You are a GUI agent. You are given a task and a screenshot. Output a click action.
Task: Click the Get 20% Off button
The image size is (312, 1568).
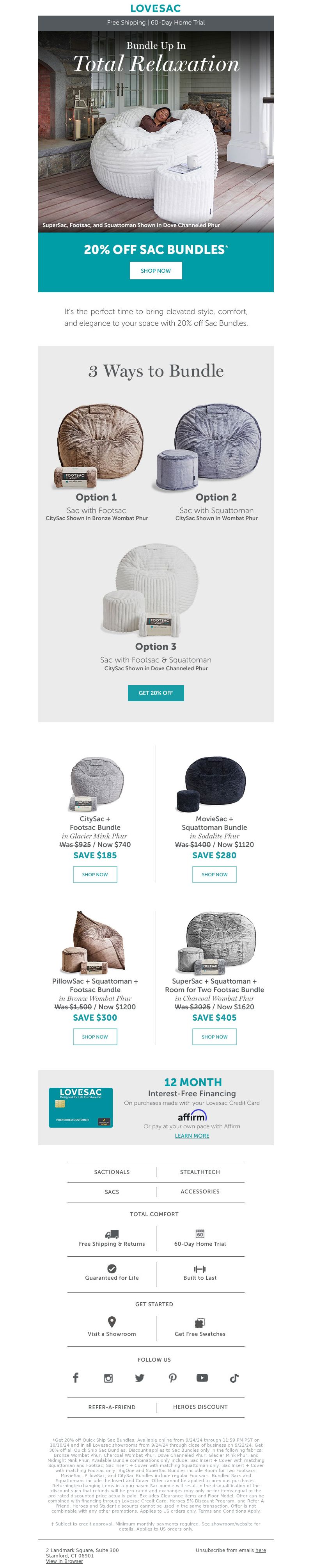[x=156, y=693]
